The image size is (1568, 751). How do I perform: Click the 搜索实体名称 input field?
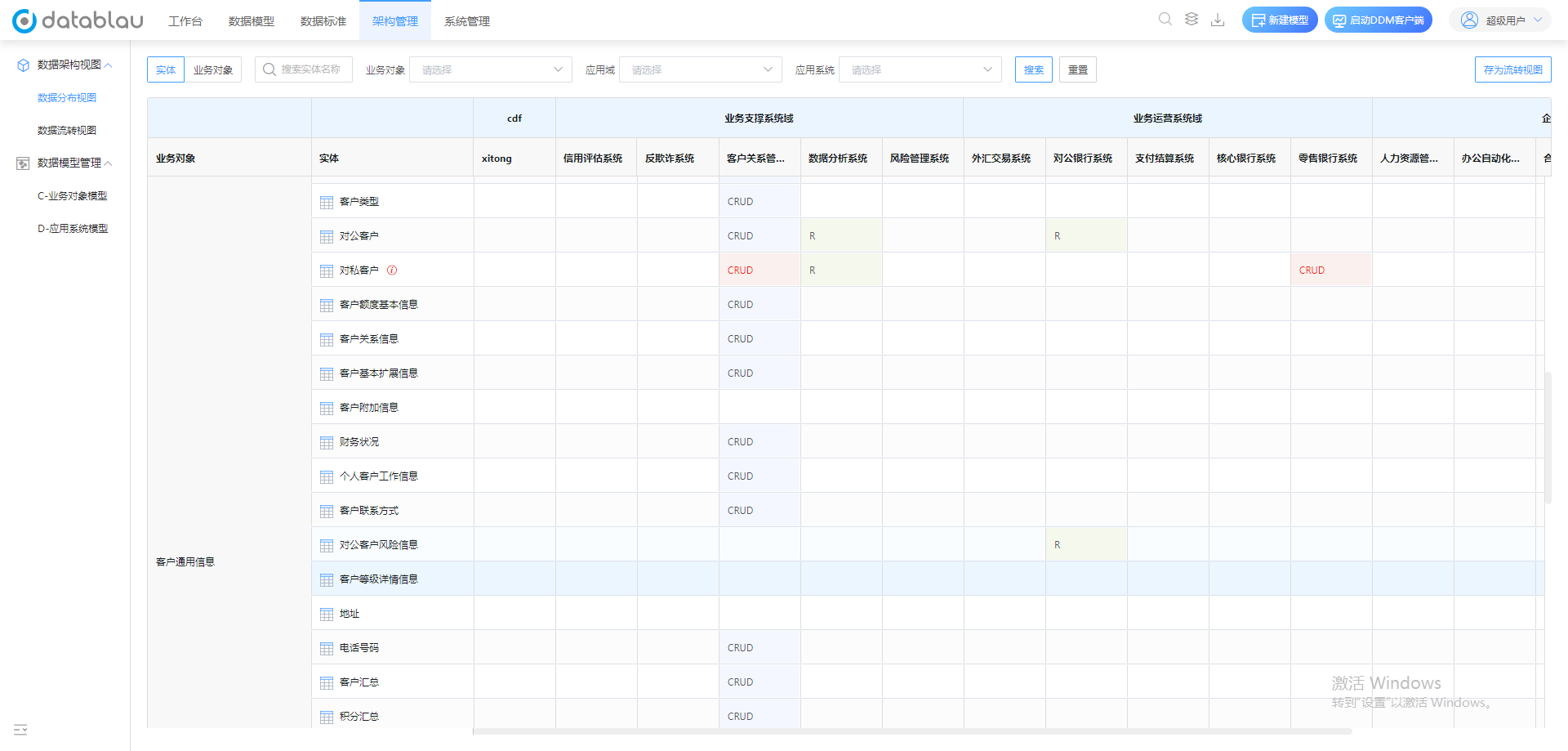304,69
